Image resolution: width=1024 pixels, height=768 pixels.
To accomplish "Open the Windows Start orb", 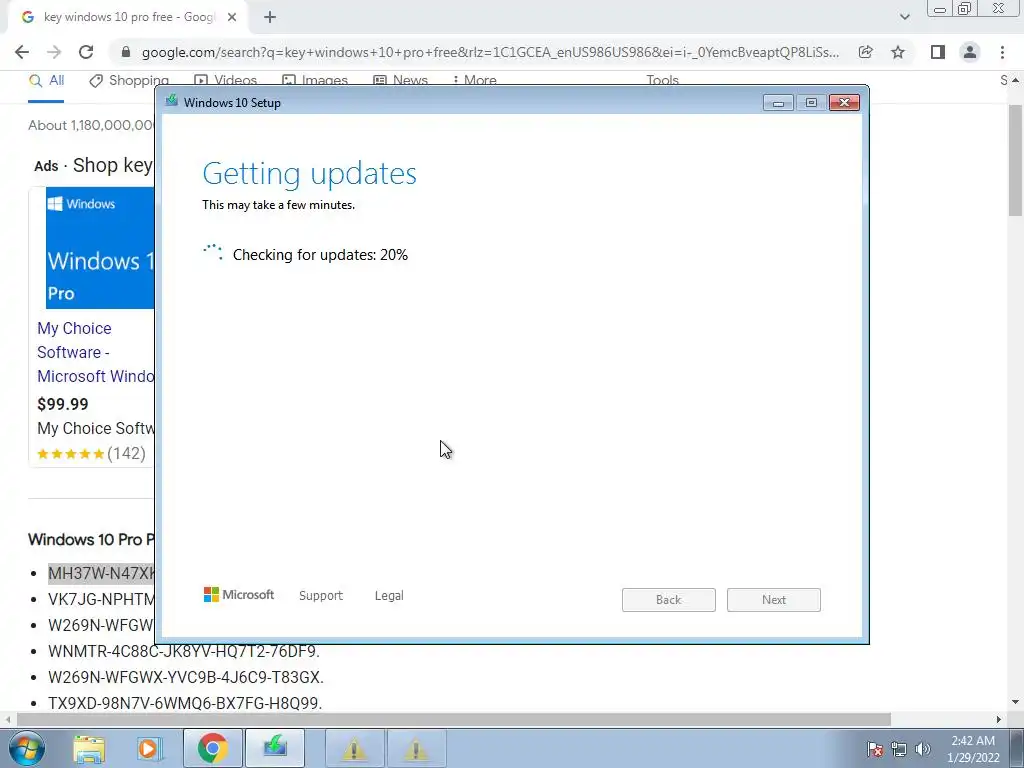I will [27, 748].
